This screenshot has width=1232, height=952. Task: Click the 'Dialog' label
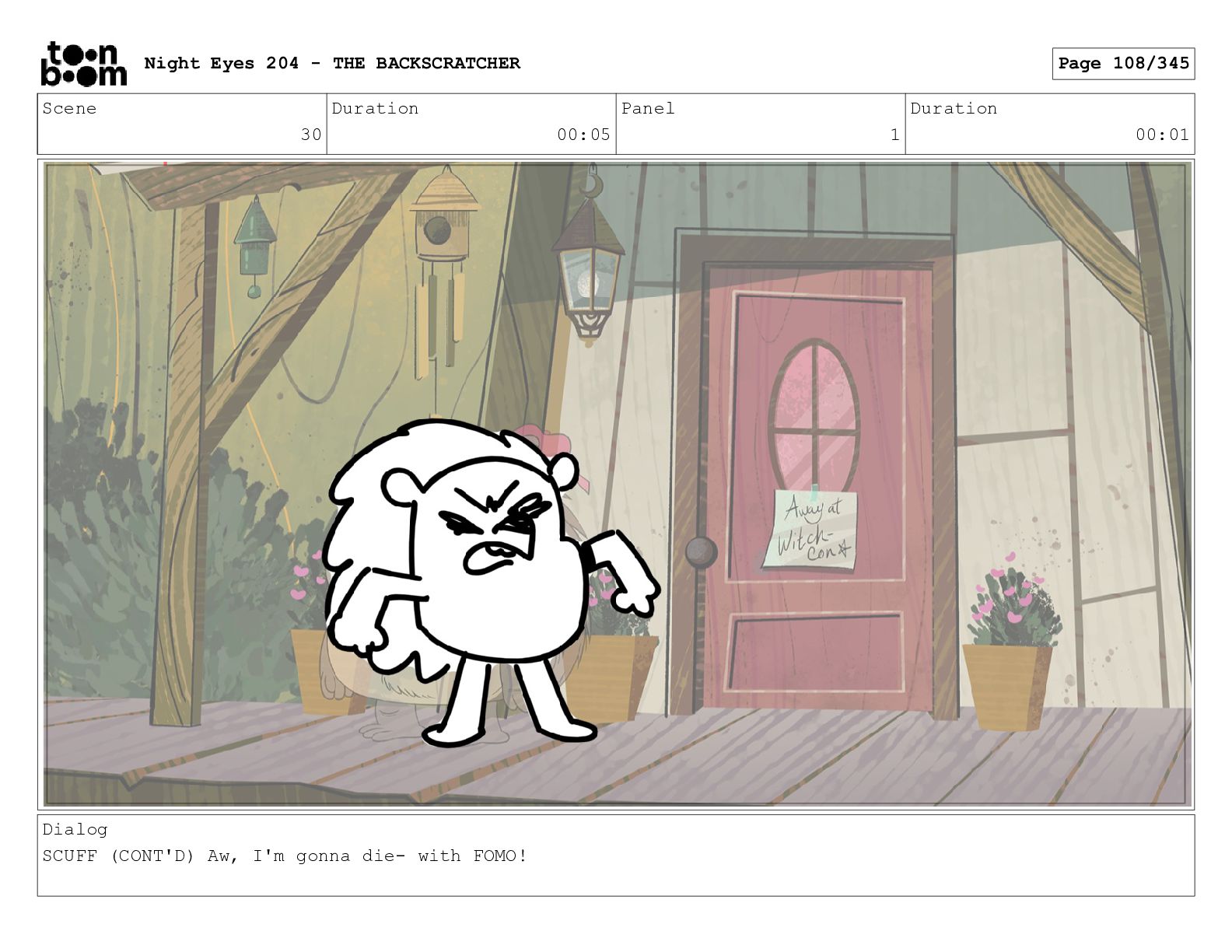click(75, 829)
